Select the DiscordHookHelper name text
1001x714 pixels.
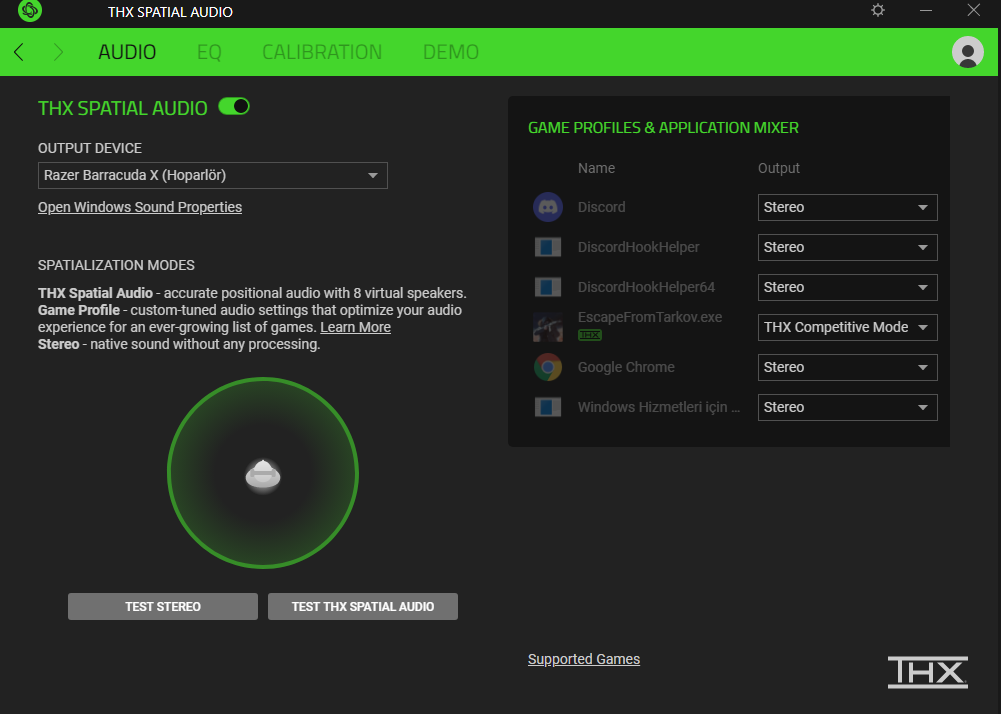coord(638,247)
